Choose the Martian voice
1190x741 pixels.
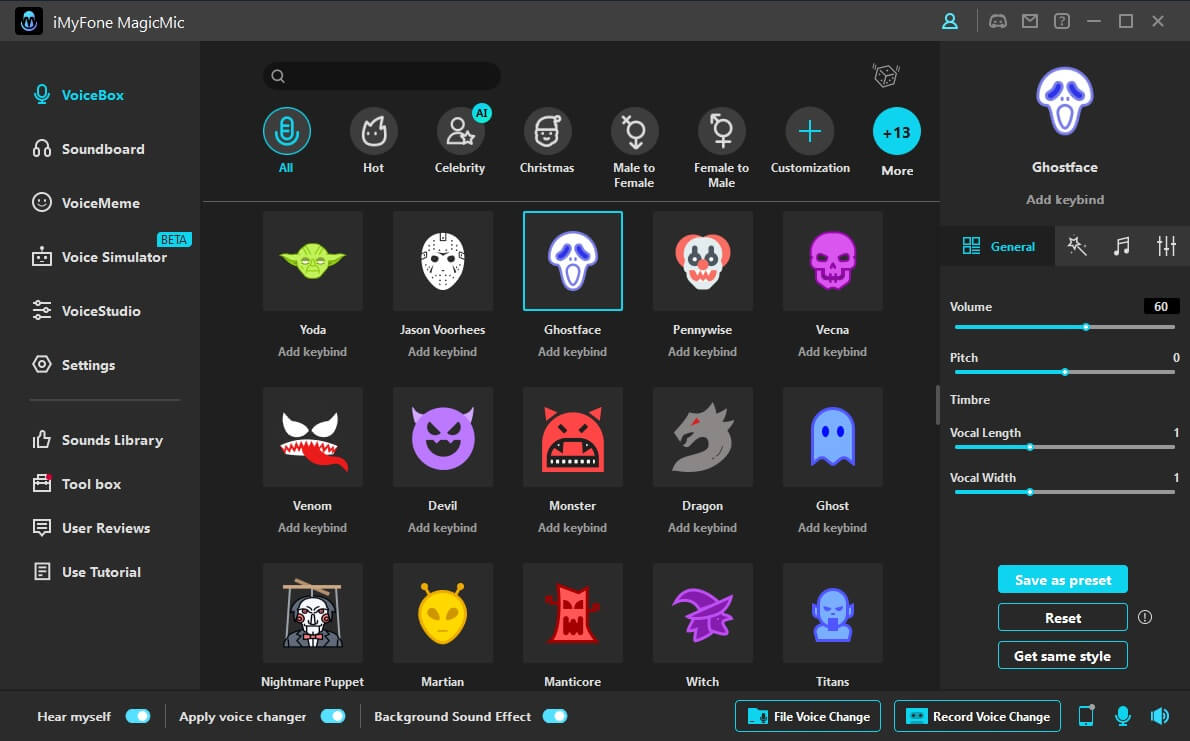click(442, 613)
